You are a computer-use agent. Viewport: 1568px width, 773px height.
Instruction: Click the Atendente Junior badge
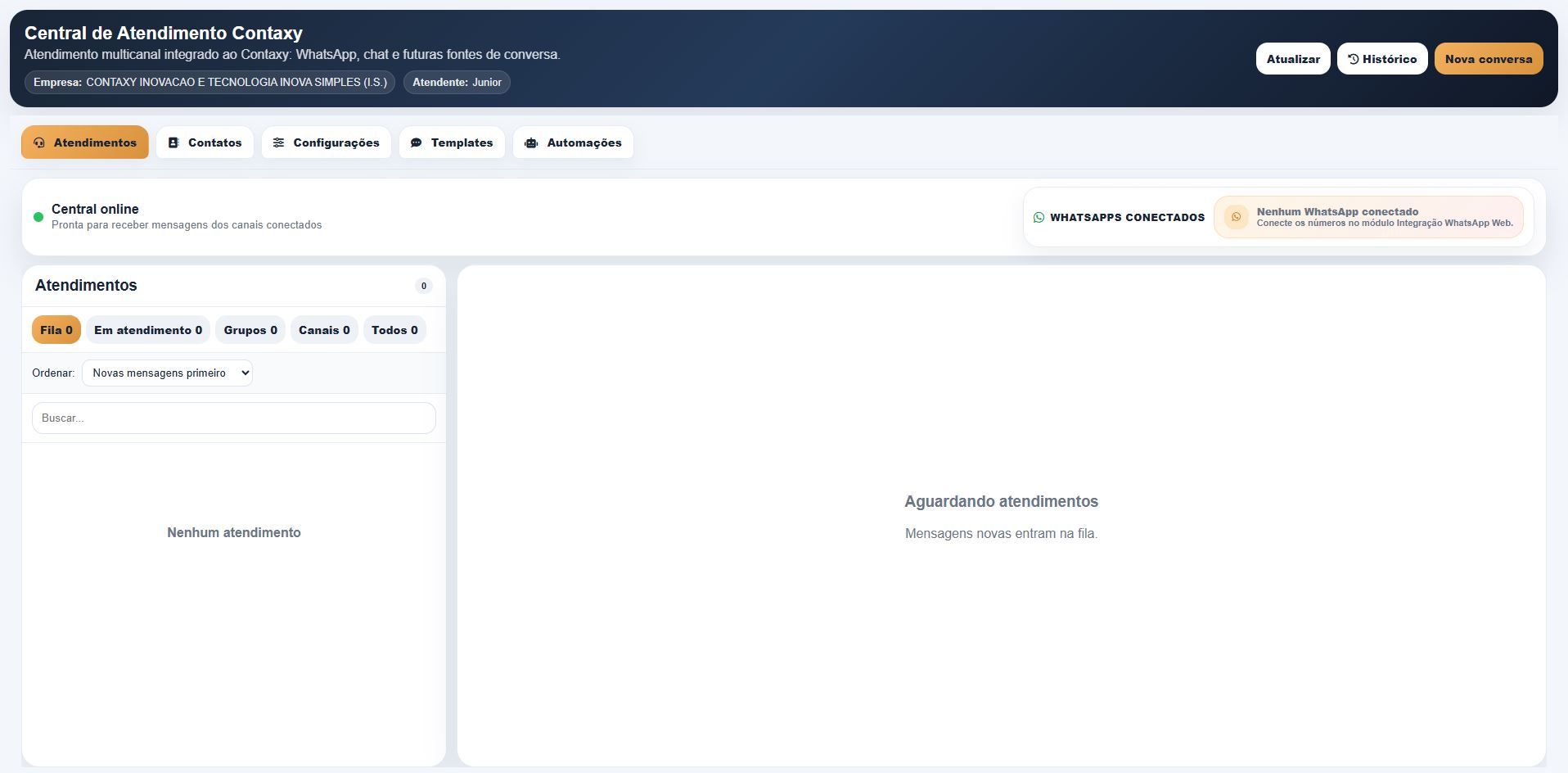pyautogui.click(x=457, y=82)
